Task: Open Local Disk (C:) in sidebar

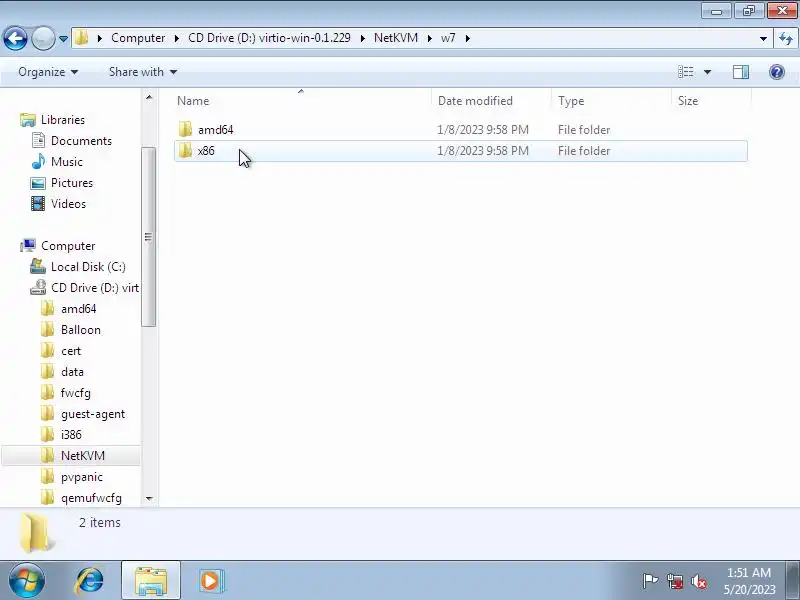Action: click(x=88, y=267)
